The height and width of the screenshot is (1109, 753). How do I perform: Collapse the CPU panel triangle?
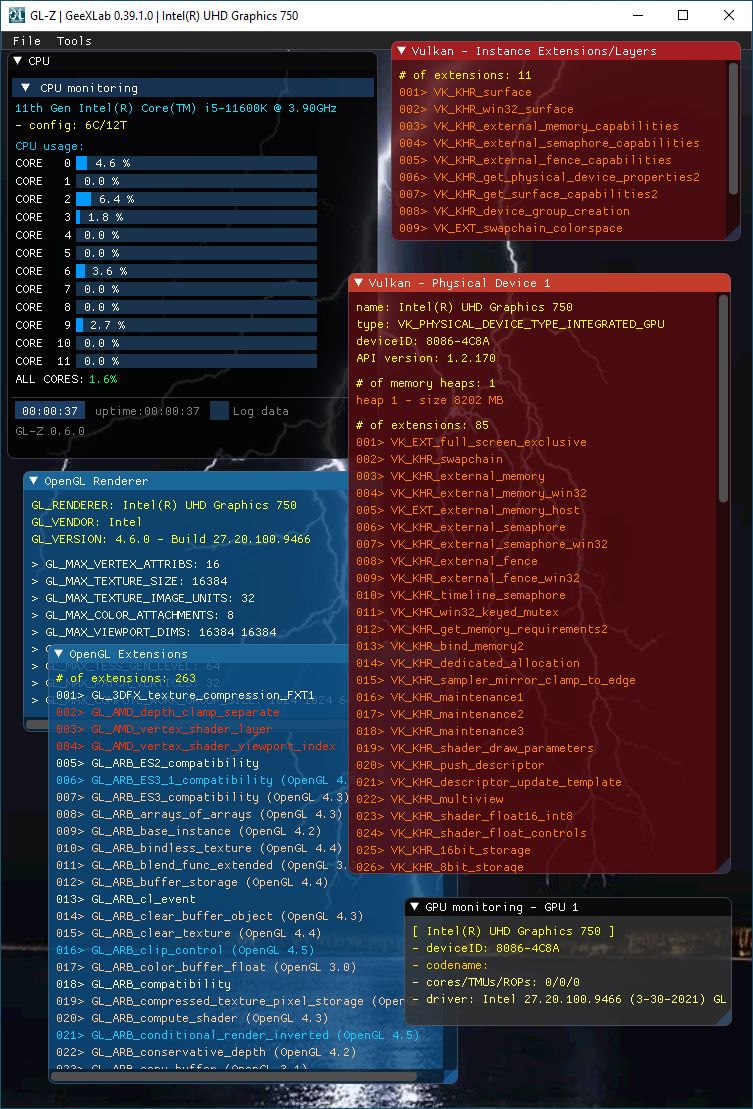click(18, 61)
